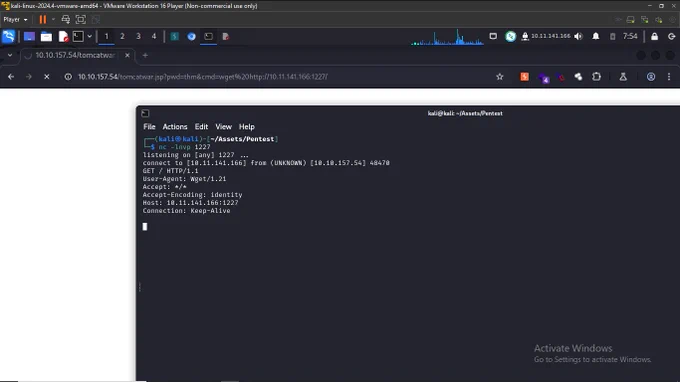Focus the Chromium browser taskbar item
This screenshot has height=382, width=680.
[x=191, y=36]
